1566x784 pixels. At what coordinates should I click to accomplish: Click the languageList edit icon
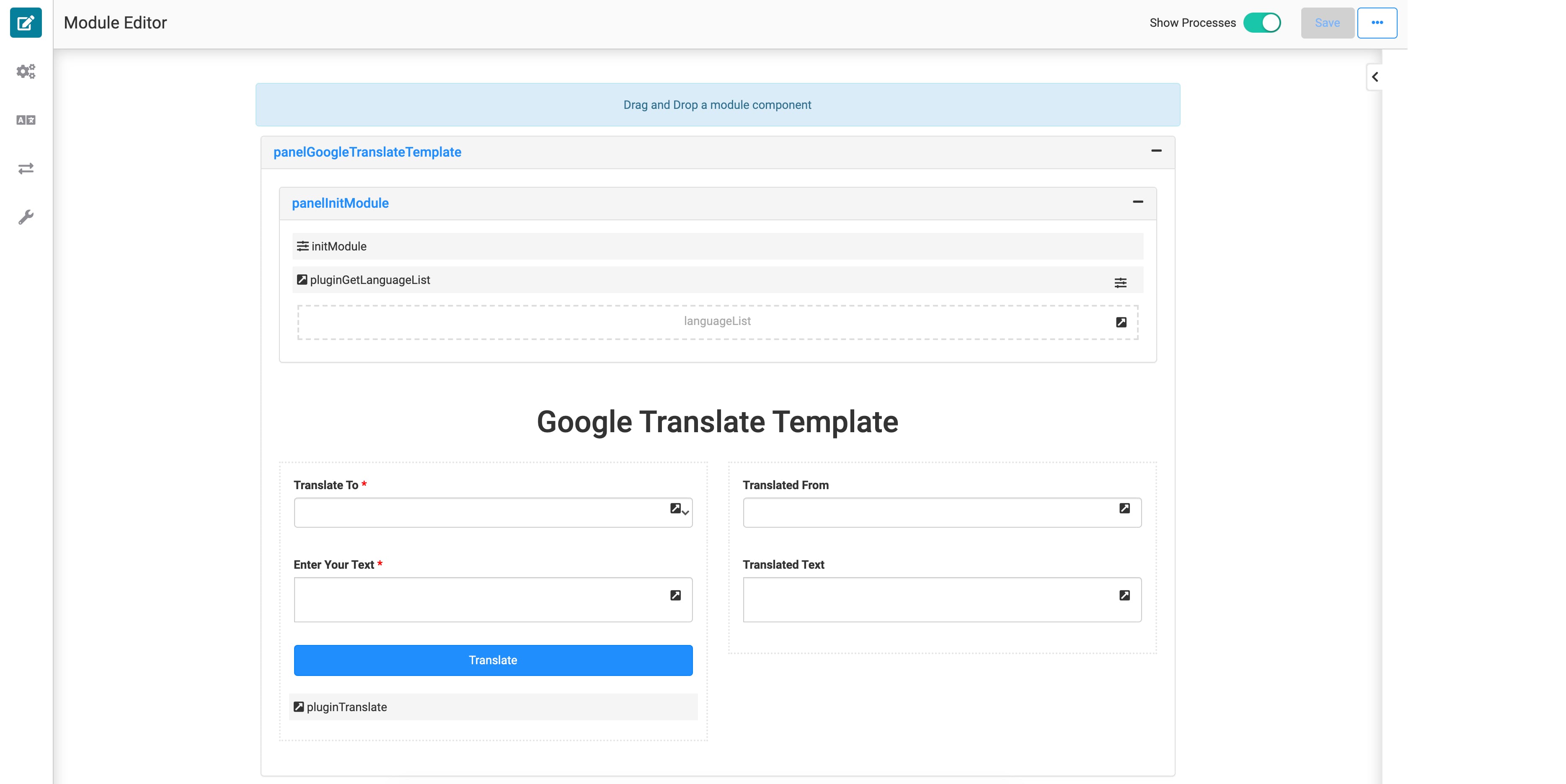1121,322
